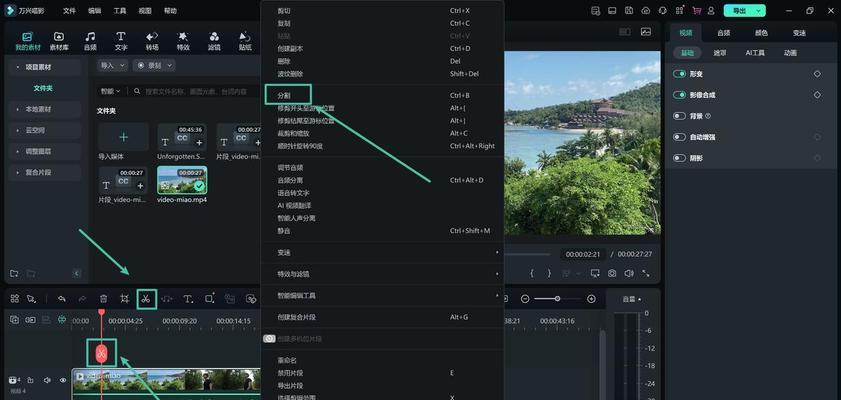Enable the 背景 background switch

[680, 116]
